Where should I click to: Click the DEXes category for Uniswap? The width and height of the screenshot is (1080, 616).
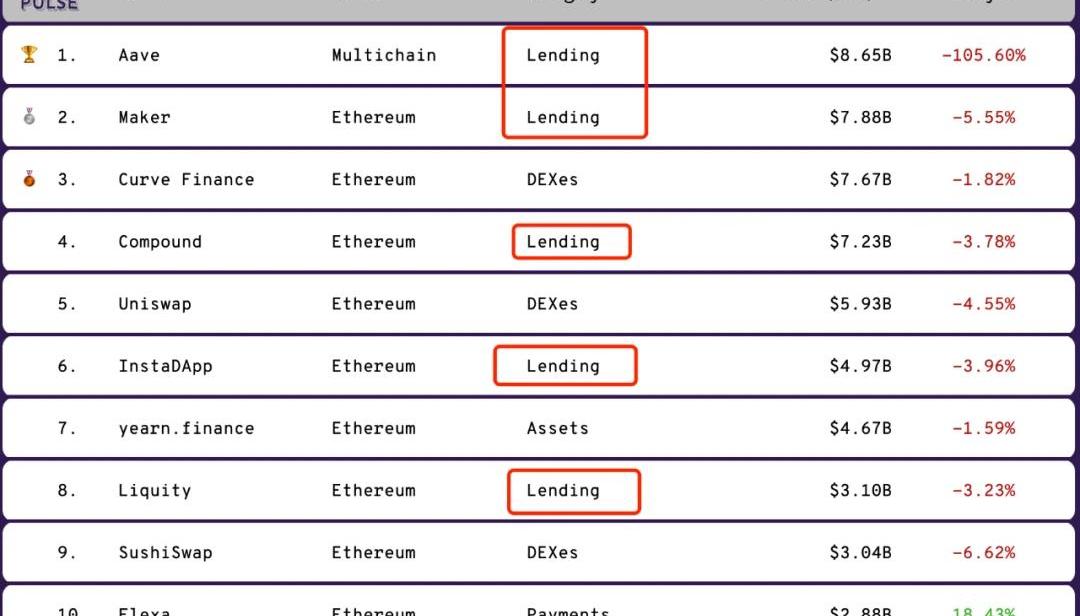[x=552, y=304]
